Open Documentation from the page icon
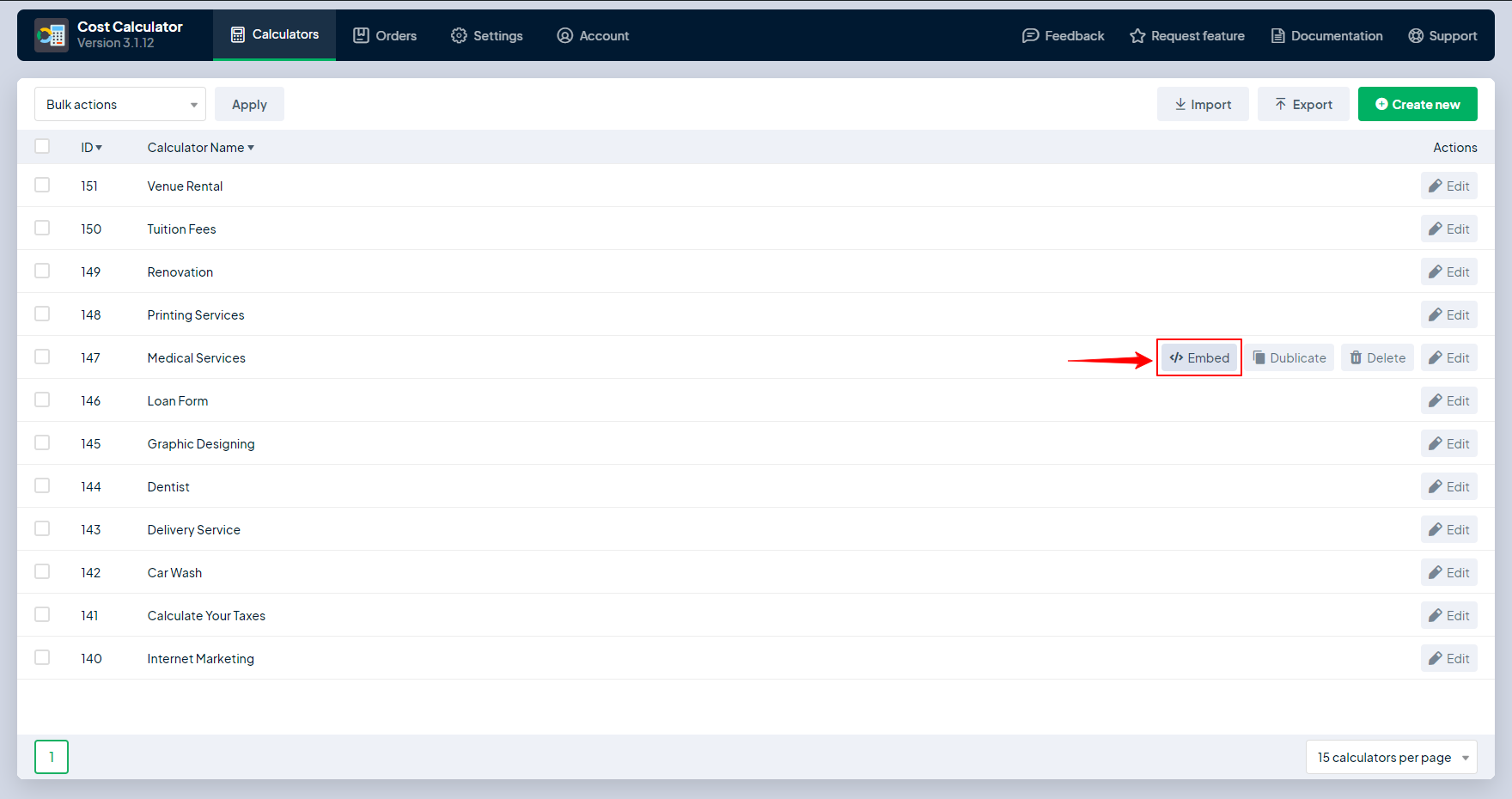The width and height of the screenshot is (1512, 799). click(1277, 35)
